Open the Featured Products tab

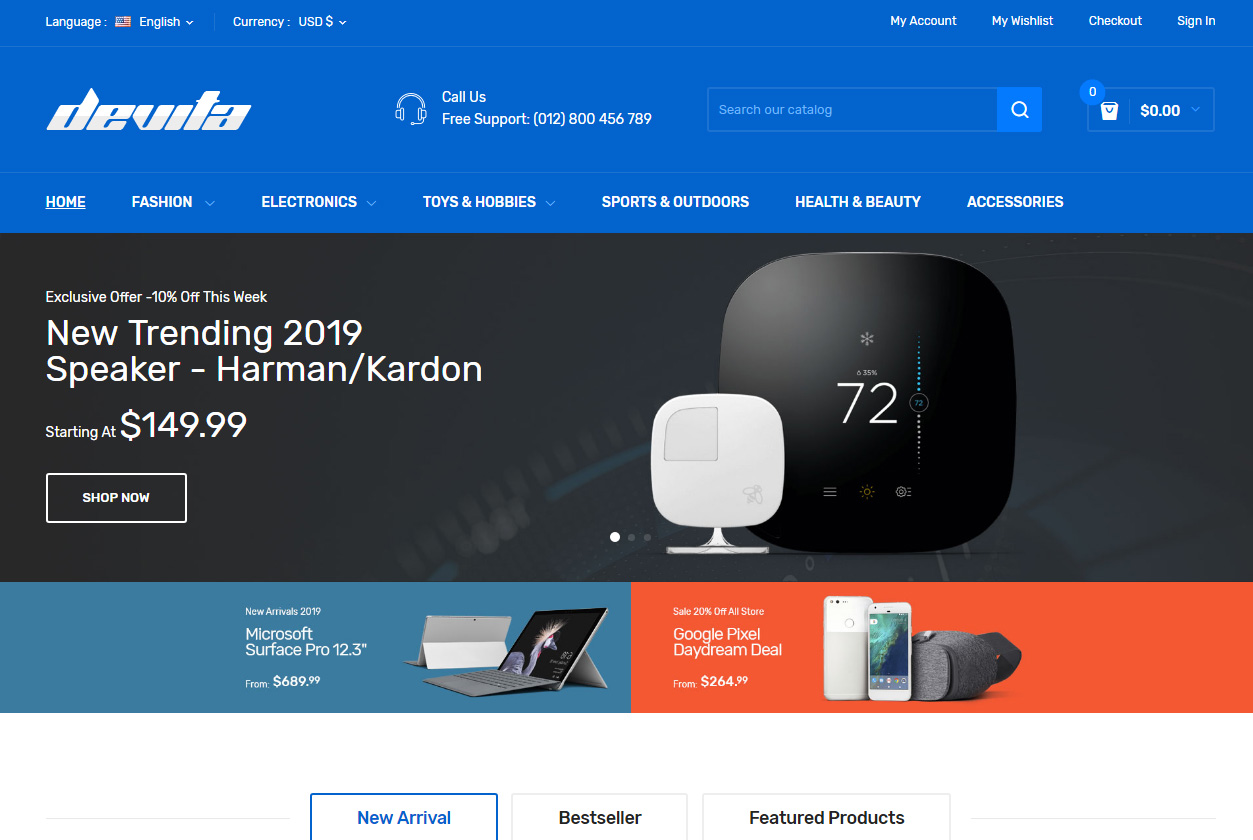826,817
